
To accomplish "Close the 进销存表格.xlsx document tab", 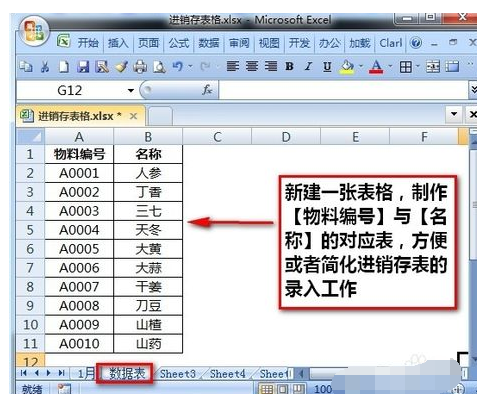I will tap(133, 116).
